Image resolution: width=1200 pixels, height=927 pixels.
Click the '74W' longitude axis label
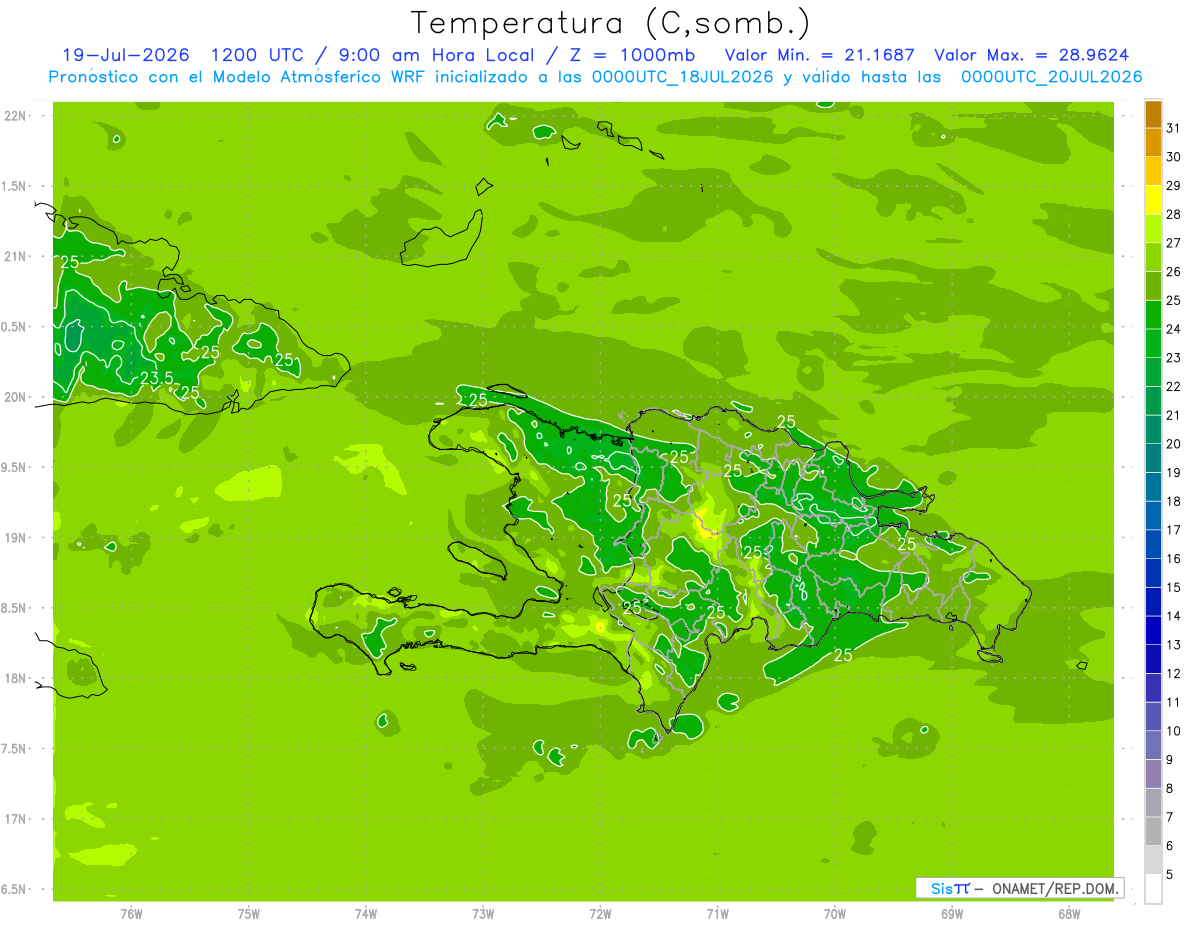coord(366,914)
